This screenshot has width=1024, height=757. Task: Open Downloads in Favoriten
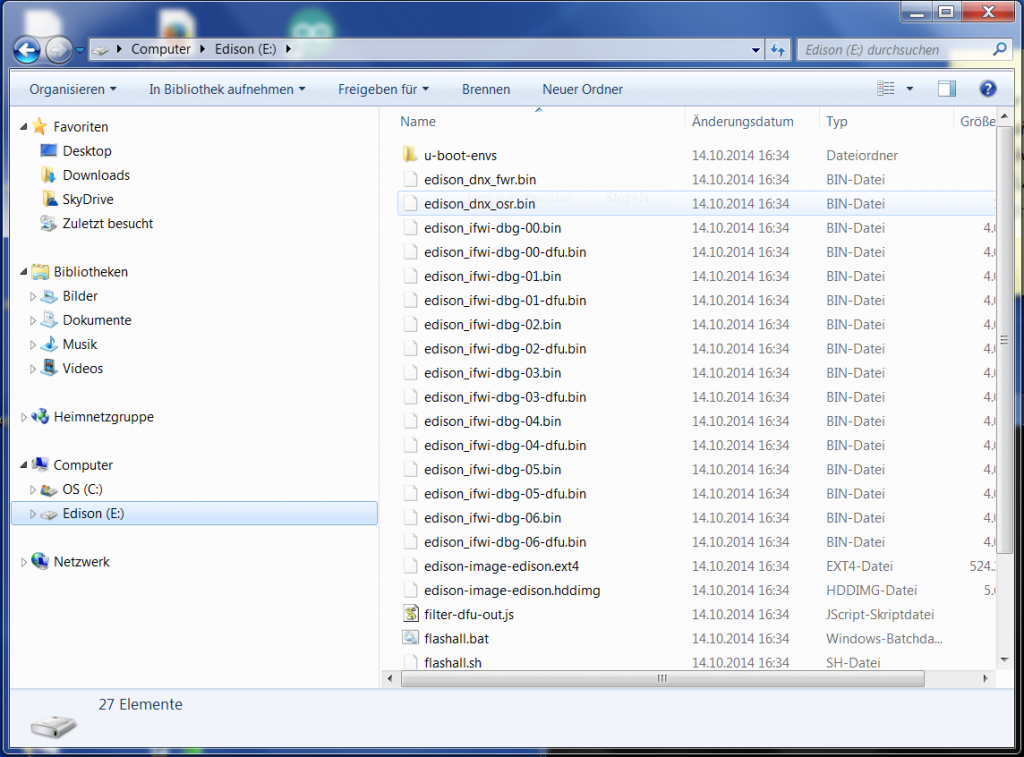click(x=96, y=175)
